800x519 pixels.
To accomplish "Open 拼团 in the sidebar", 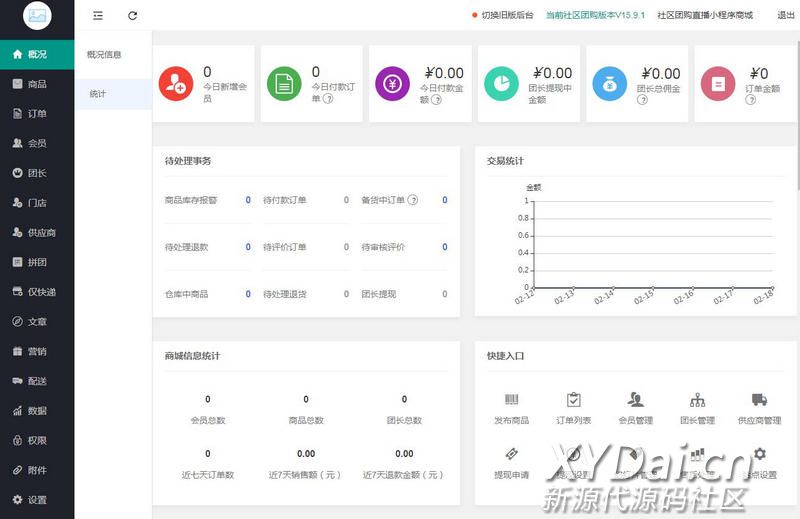I will (37, 262).
